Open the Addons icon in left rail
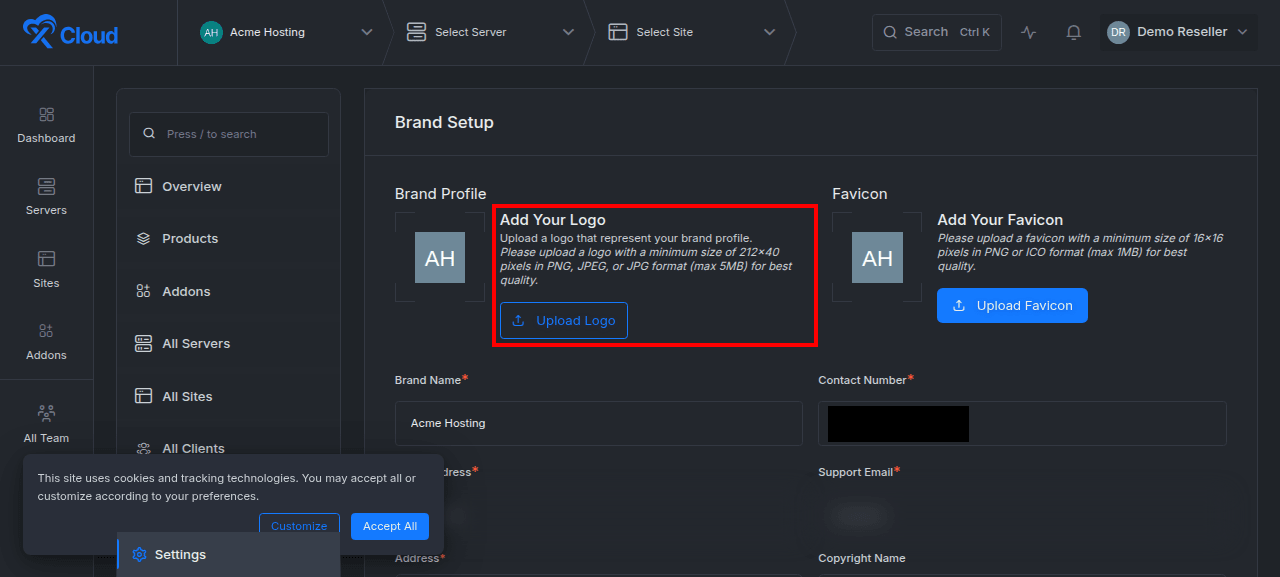Viewport: 1280px width, 577px height. pyautogui.click(x=46, y=331)
